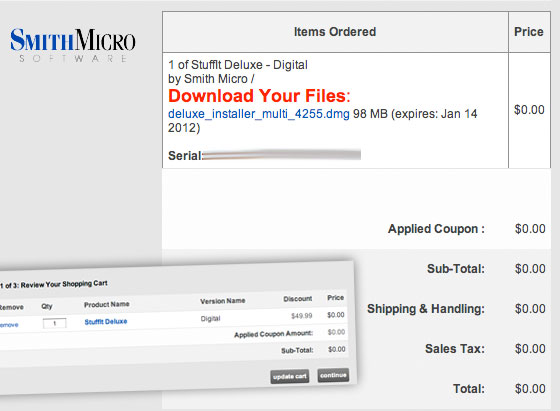This screenshot has width=560, height=411.
Task: Click the Total amount $0.00
Action: click(530, 389)
